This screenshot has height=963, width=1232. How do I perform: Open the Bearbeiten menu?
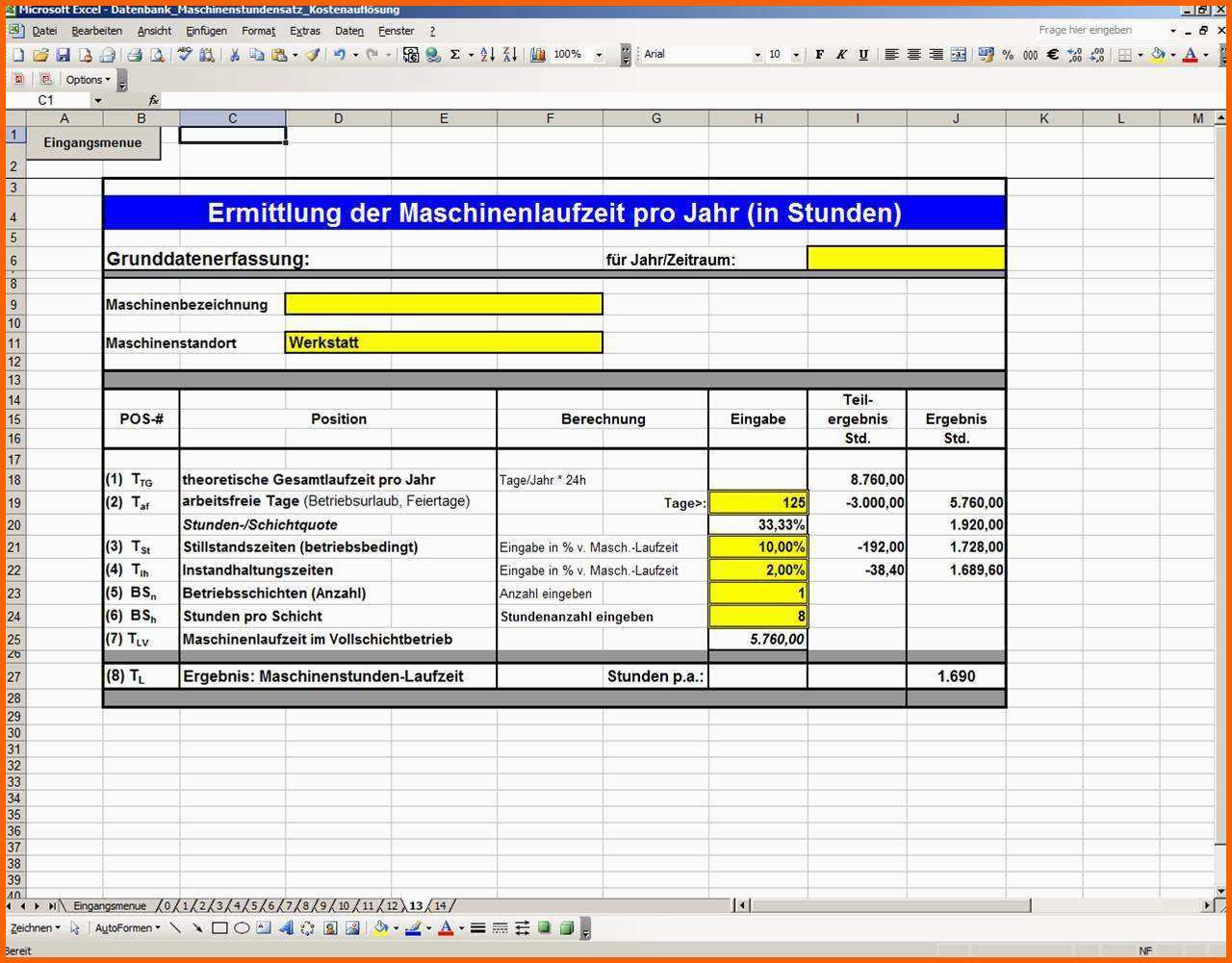pyautogui.click(x=96, y=31)
